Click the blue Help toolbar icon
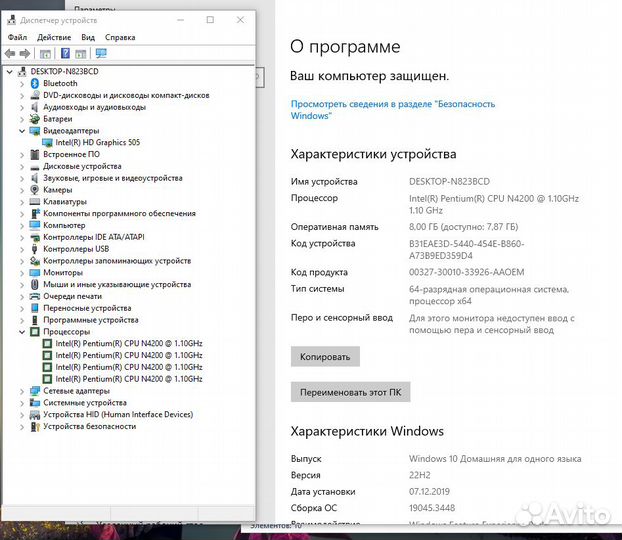 coord(65,53)
